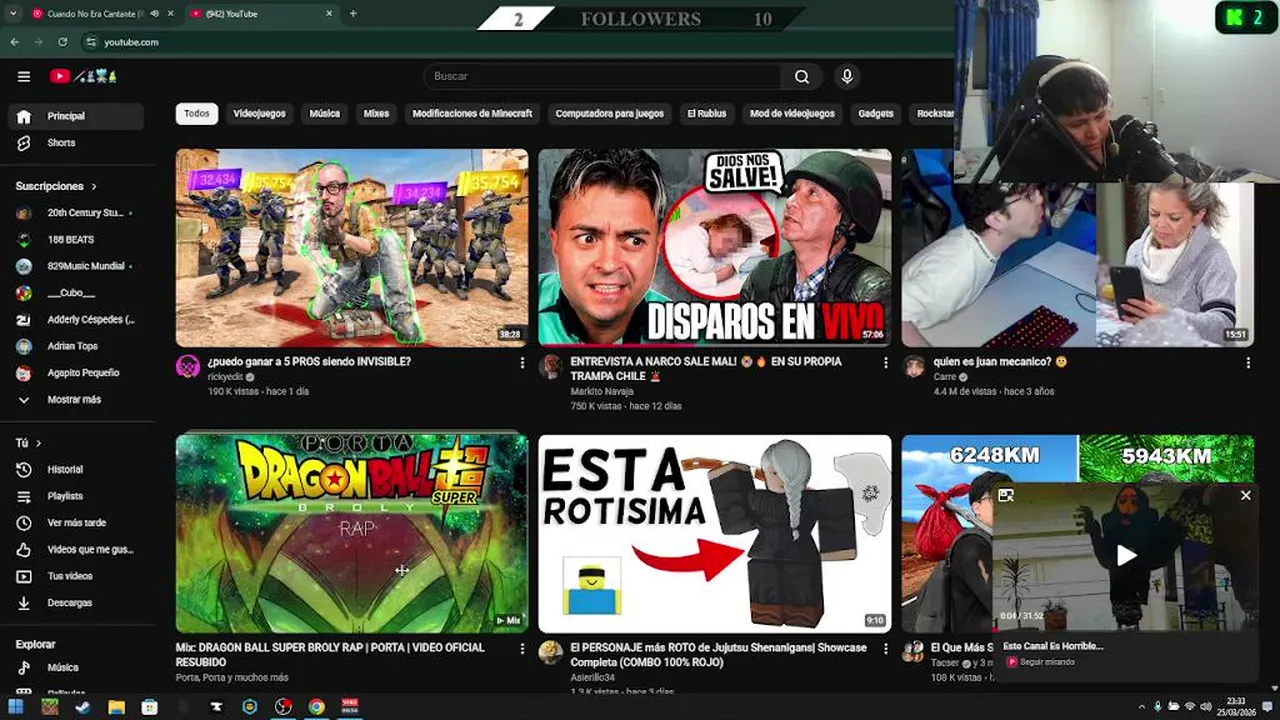The width and height of the screenshot is (1280, 720).
Task: Expand the miniplayer to full page
Action: [1006, 495]
